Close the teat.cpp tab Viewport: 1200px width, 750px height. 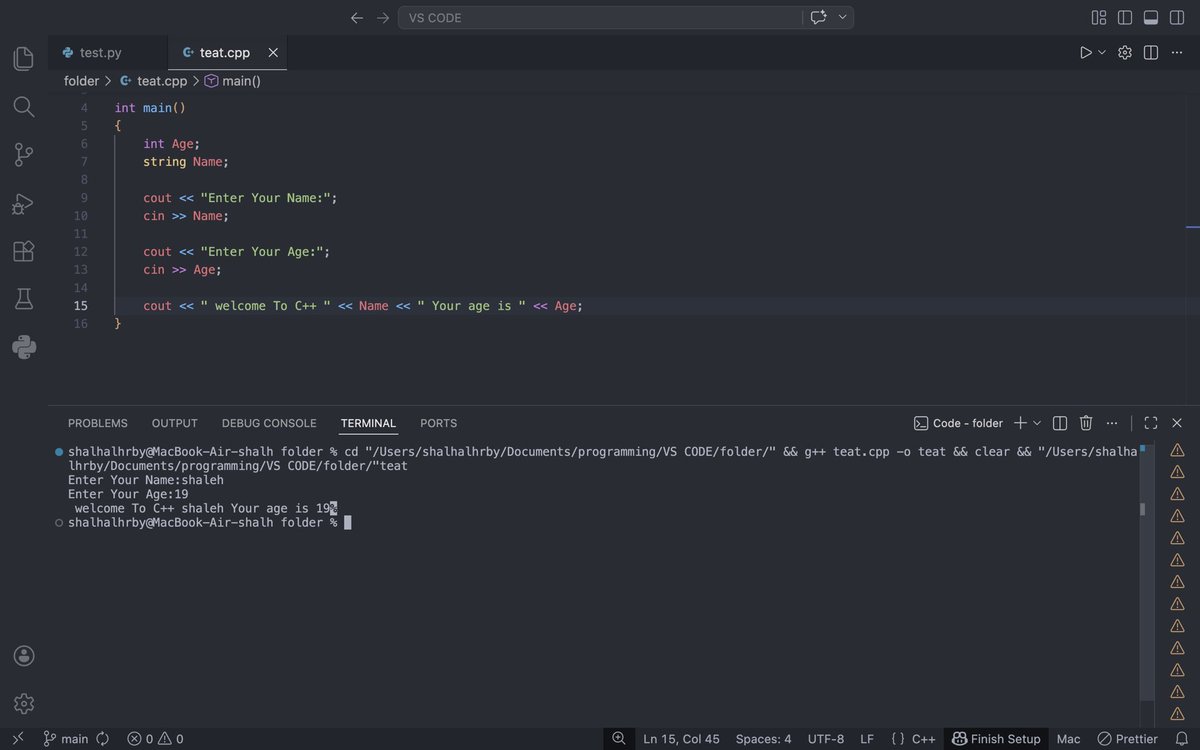(271, 52)
